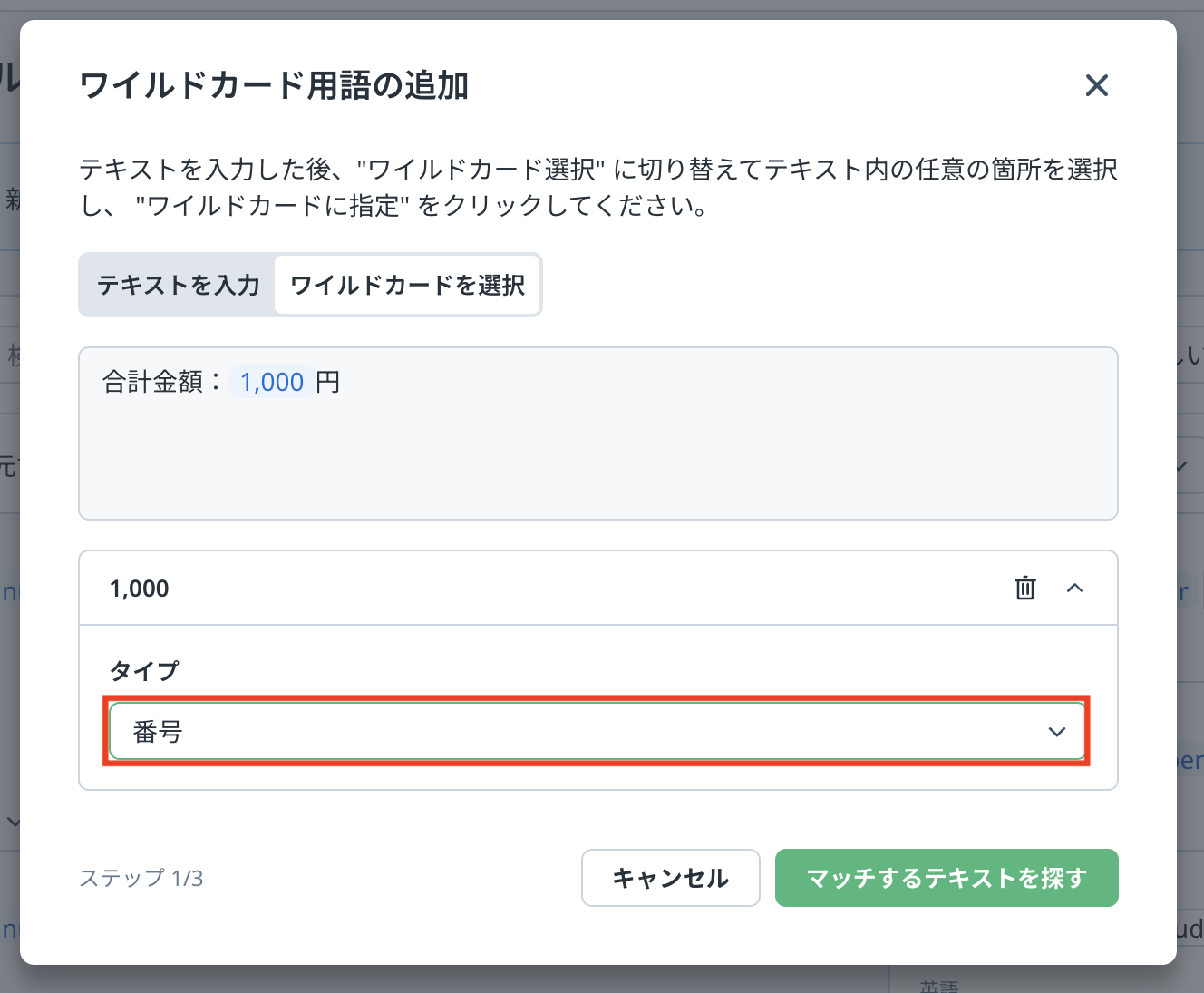Click the instruction paragraph under the title
The image size is (1204, 993).
(598, 188)
